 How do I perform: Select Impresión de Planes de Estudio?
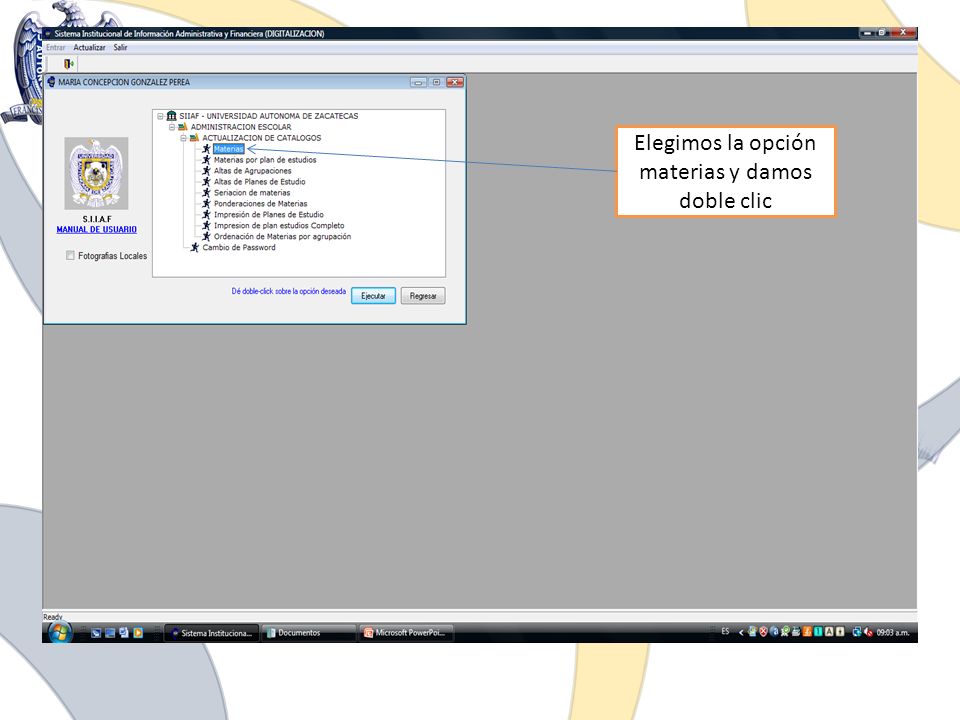[x=269, y=215]
